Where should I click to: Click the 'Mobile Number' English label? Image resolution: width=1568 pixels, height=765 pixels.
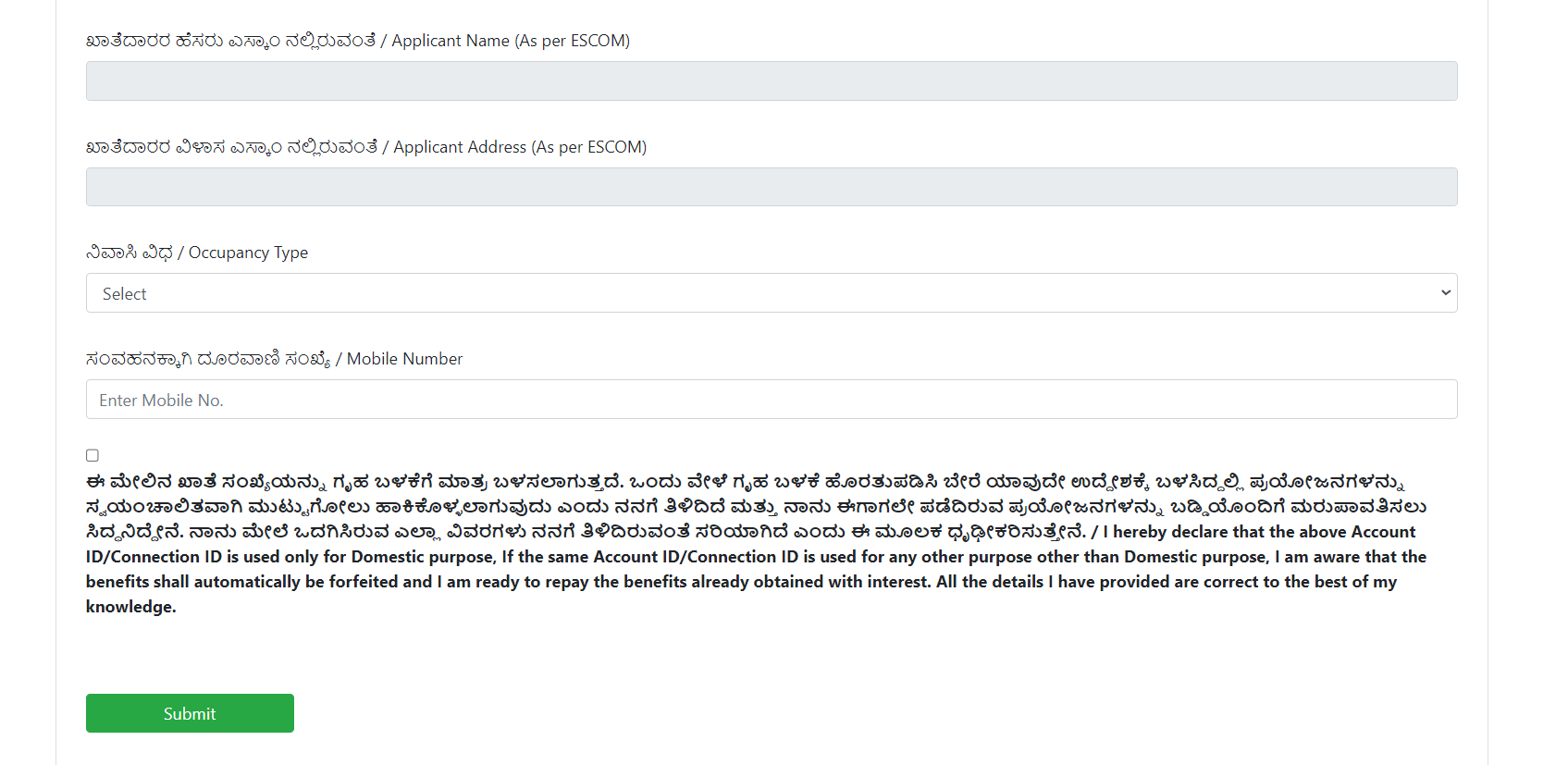pos(404,359)
